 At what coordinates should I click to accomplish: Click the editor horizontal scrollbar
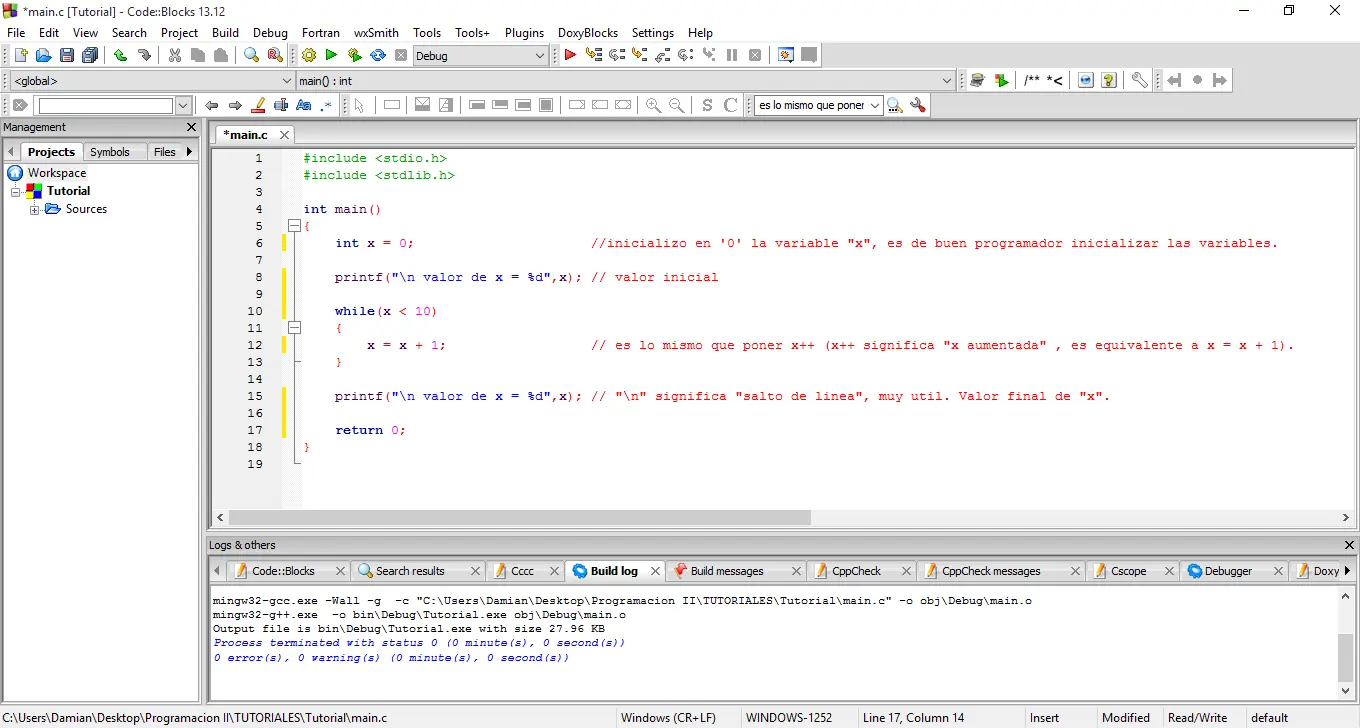pos(520,518)
